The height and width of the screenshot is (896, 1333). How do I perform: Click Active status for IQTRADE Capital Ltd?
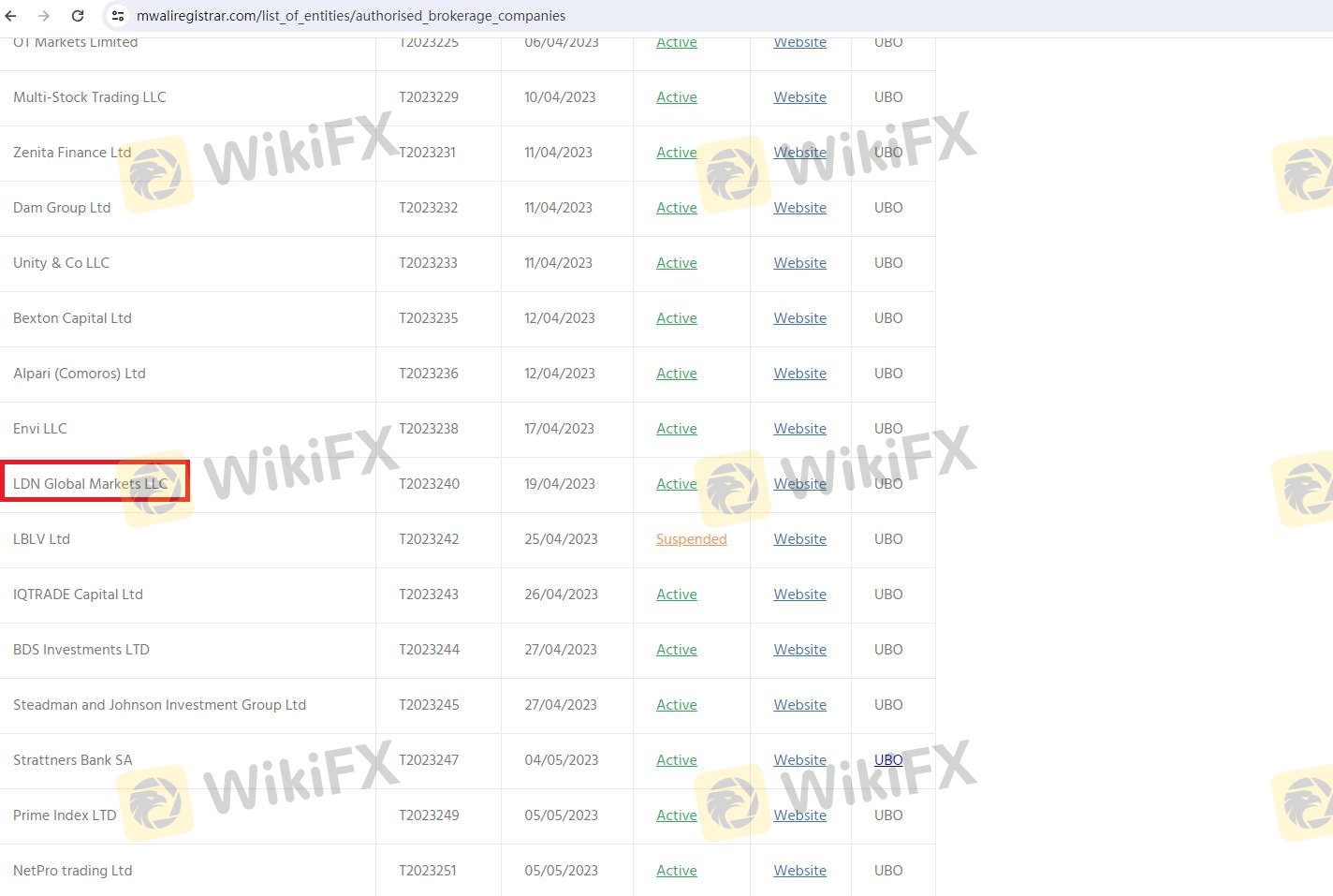coord(676,595)
